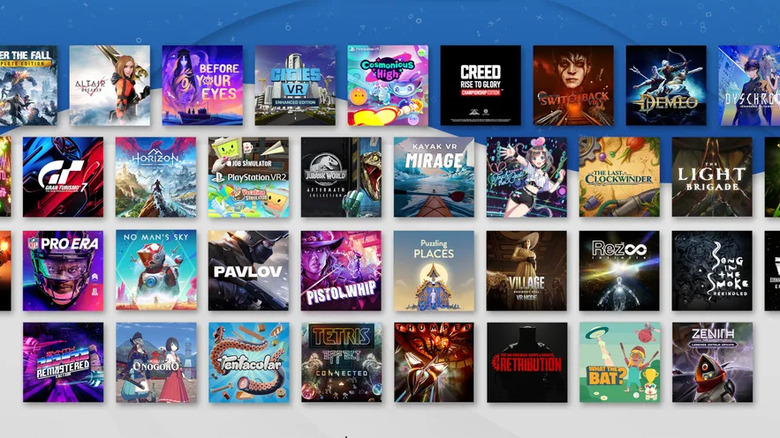Open the anime girl Kizuna AI tile
Viewport: 780px width, 438px height.
tap(526, 177)
